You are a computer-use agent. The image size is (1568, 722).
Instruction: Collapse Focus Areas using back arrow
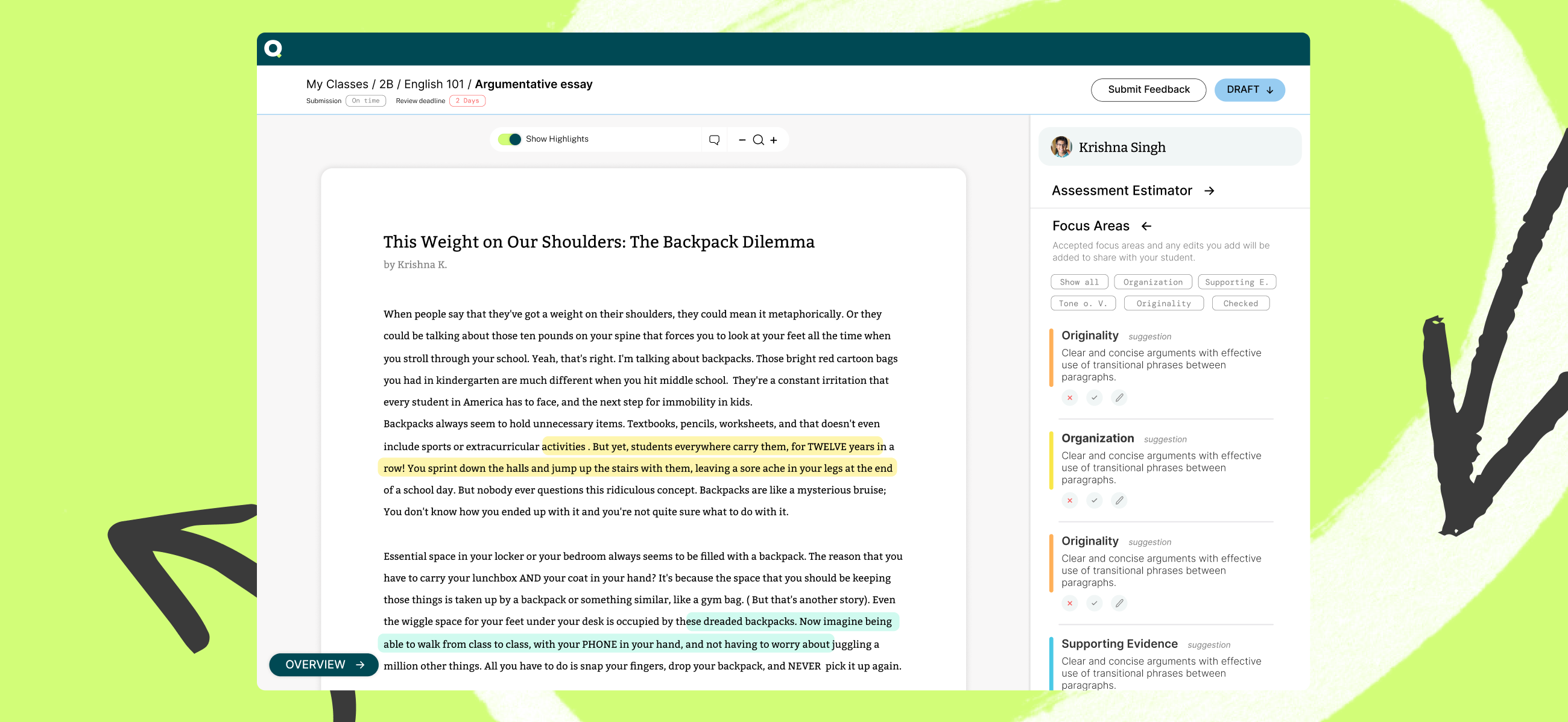coord(1146,226)
